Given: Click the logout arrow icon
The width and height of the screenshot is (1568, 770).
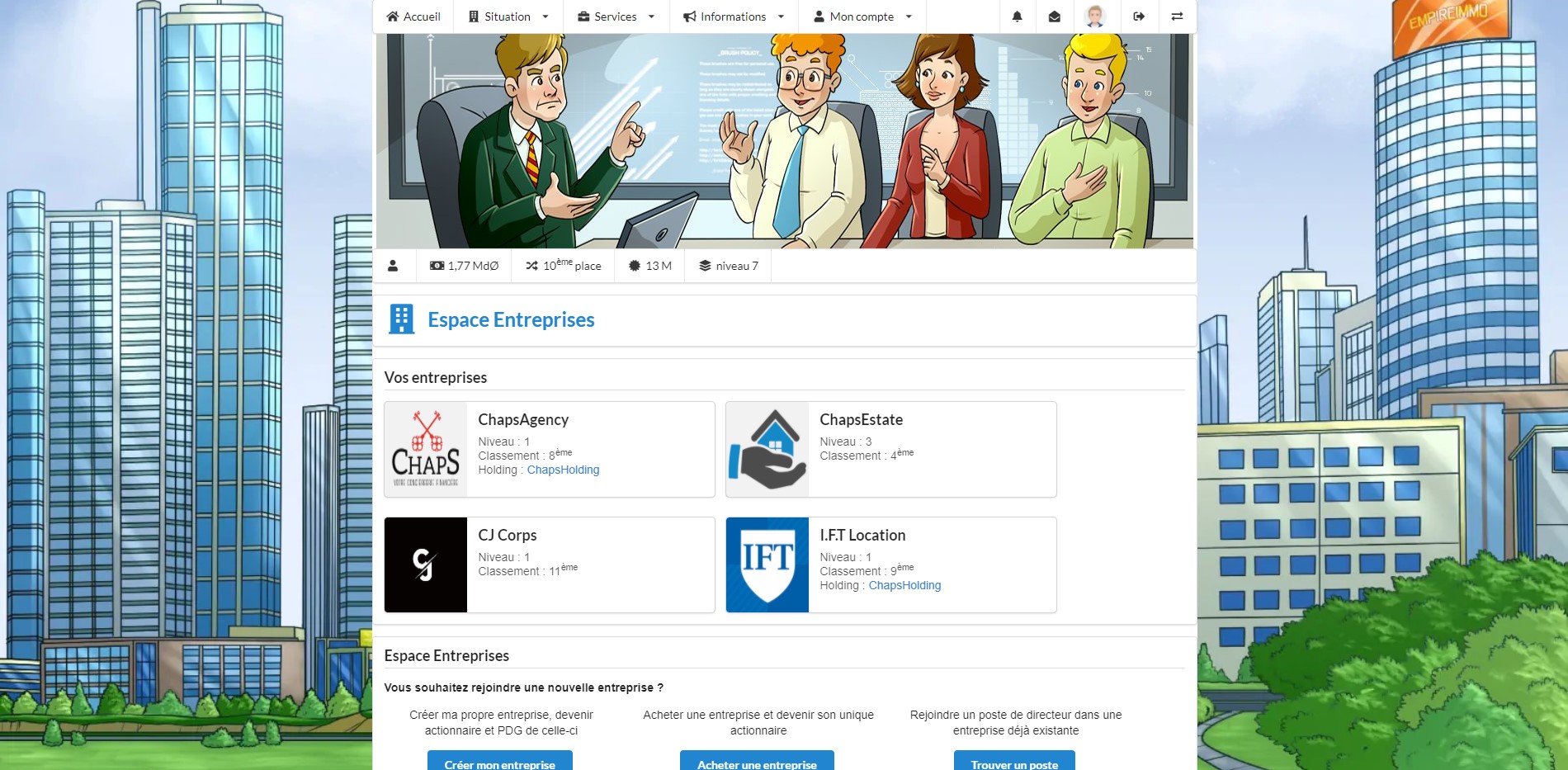Looking at the screenshot, I should [x=1139, y=17].
